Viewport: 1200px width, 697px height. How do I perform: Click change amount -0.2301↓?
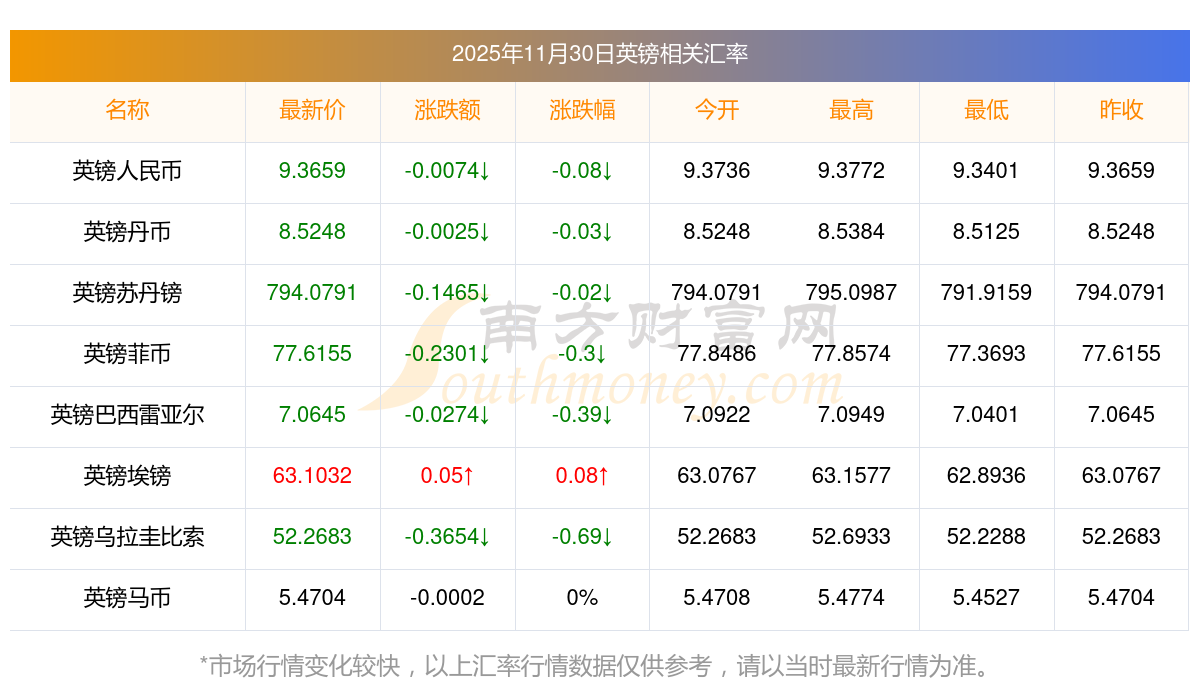pos(447,354)
